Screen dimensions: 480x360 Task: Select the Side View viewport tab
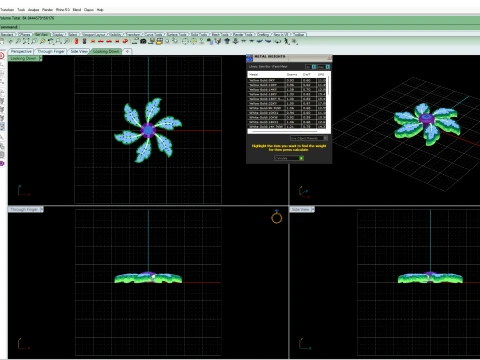point(79,51)
